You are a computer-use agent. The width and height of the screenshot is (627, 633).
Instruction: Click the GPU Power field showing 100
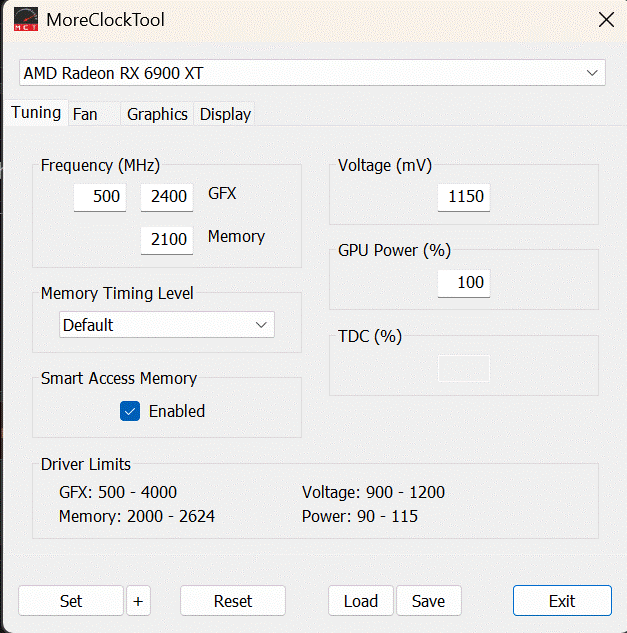(464, 283)
